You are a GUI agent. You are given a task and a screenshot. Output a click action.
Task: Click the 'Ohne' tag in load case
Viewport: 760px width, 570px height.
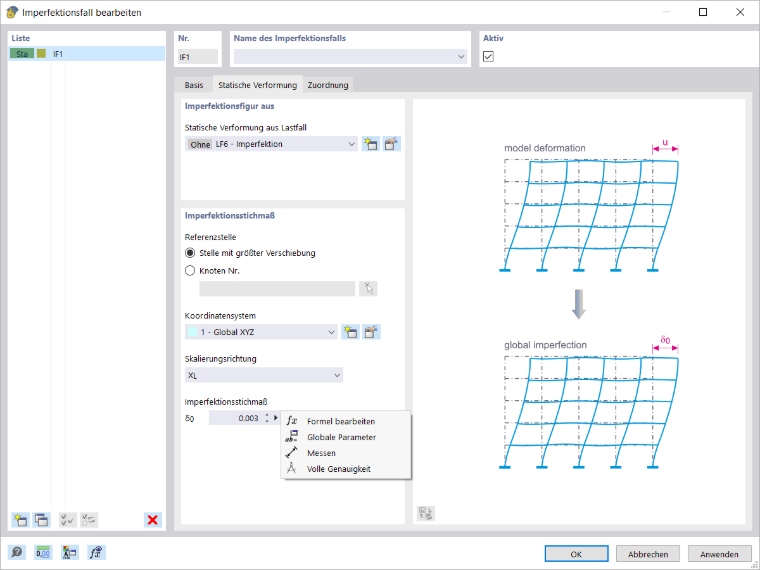coord(200,144)
